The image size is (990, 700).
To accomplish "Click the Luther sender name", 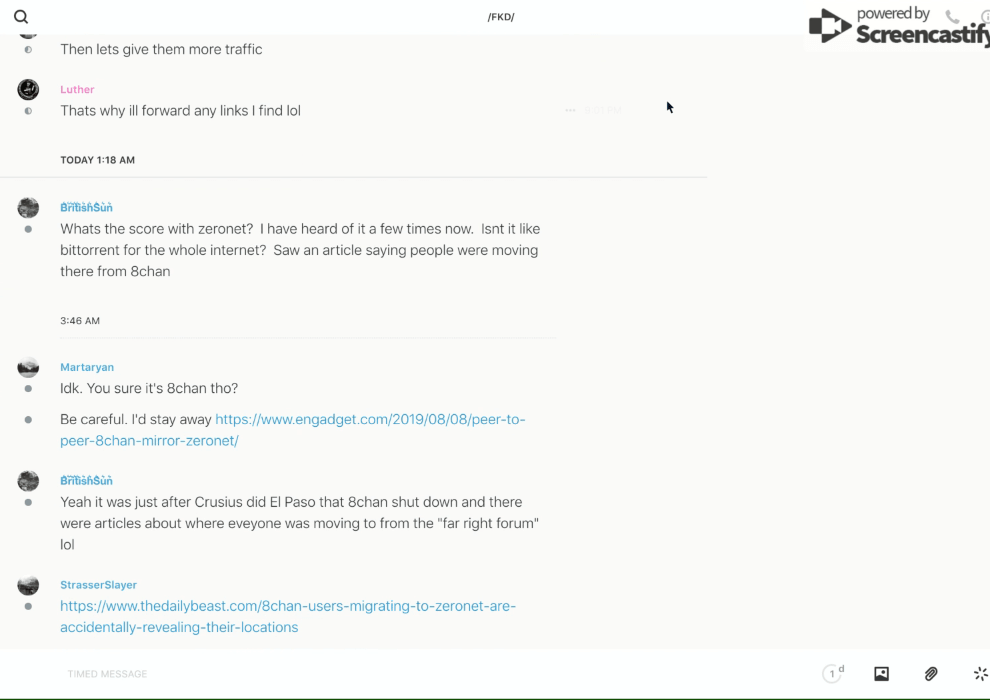I will pos(77,90).
